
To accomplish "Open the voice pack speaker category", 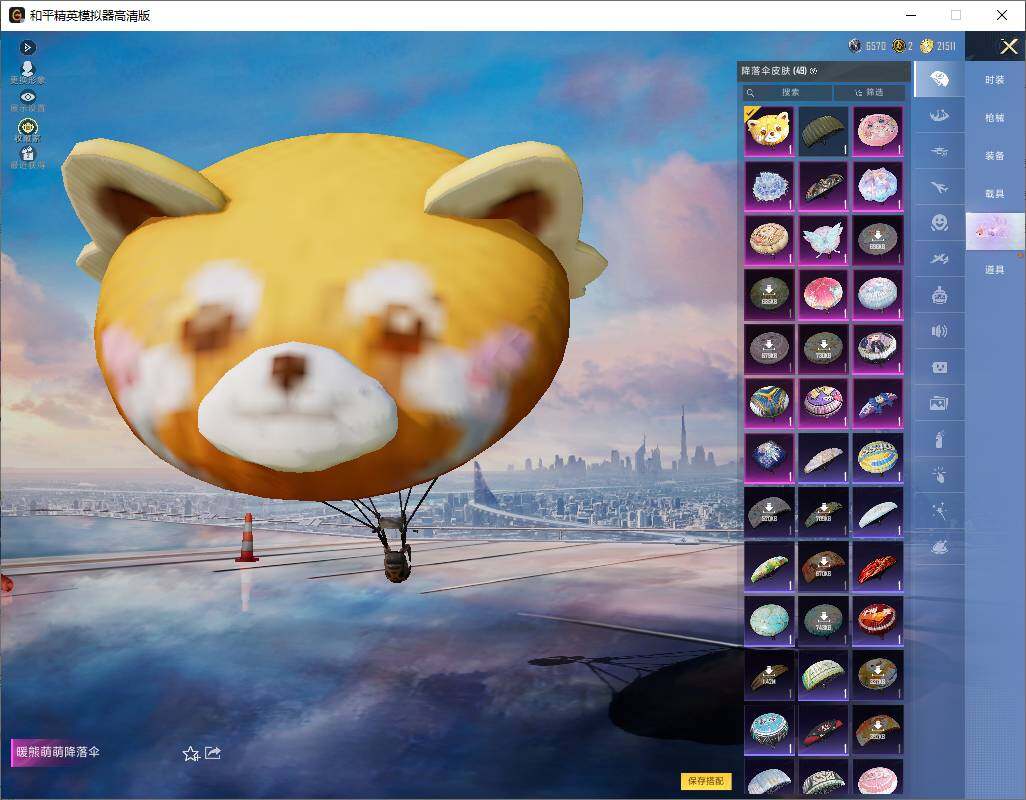I will [x=940, y=332].
